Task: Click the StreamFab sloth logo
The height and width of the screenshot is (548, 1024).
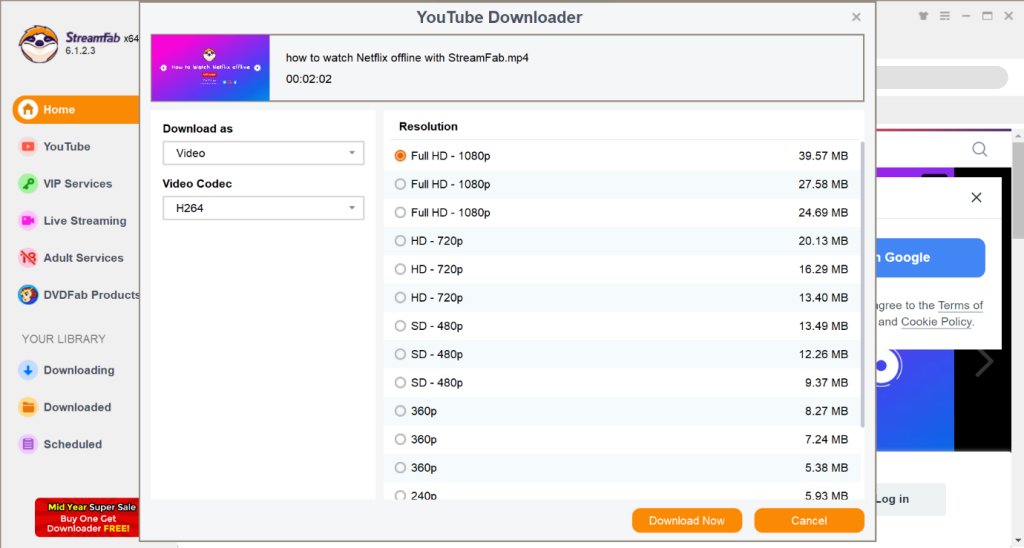Action: tap(39, 44)
